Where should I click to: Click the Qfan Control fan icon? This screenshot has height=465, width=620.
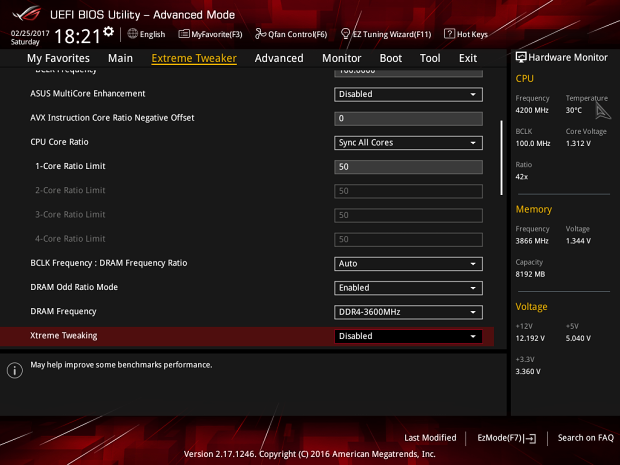pyautogui.click(x=260, y=34)
